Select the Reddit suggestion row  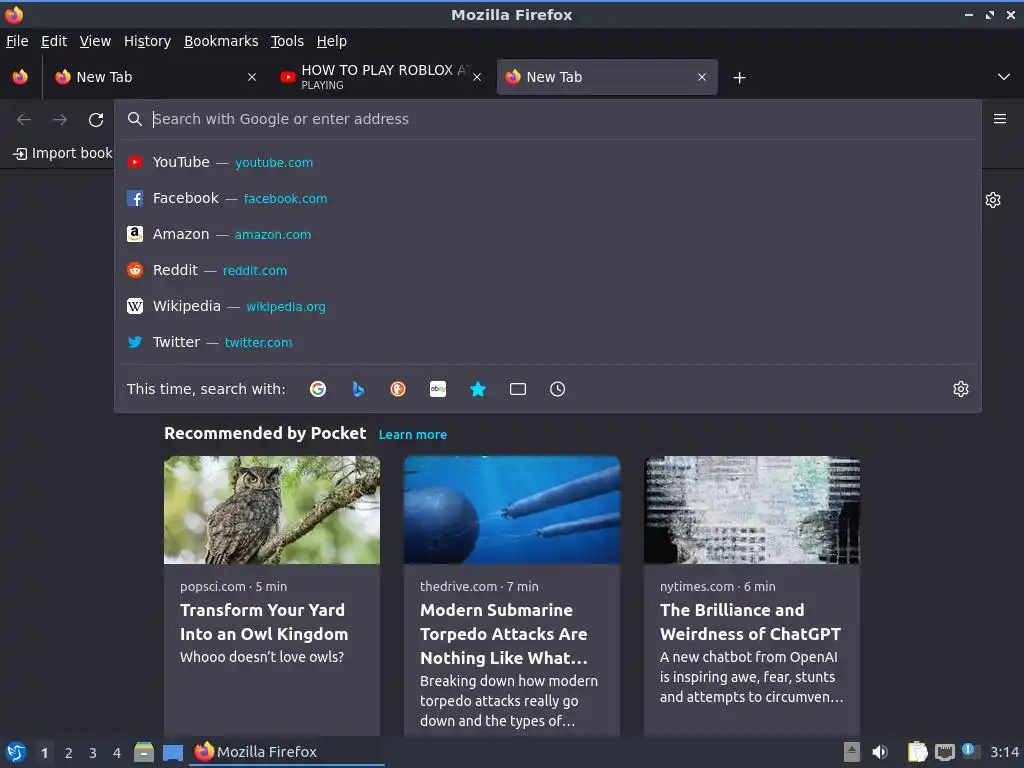pyautogui.click(x=548, y=270)
